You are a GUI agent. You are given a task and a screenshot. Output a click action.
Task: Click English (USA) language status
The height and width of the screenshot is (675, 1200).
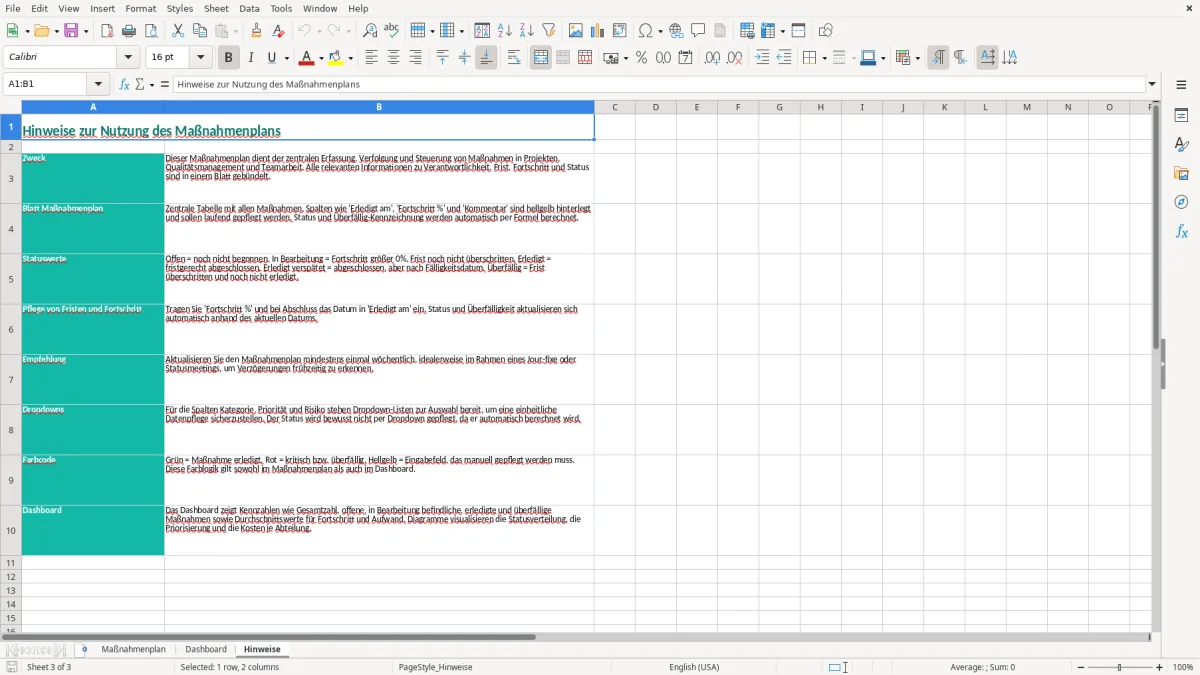[x=694, y=667]
